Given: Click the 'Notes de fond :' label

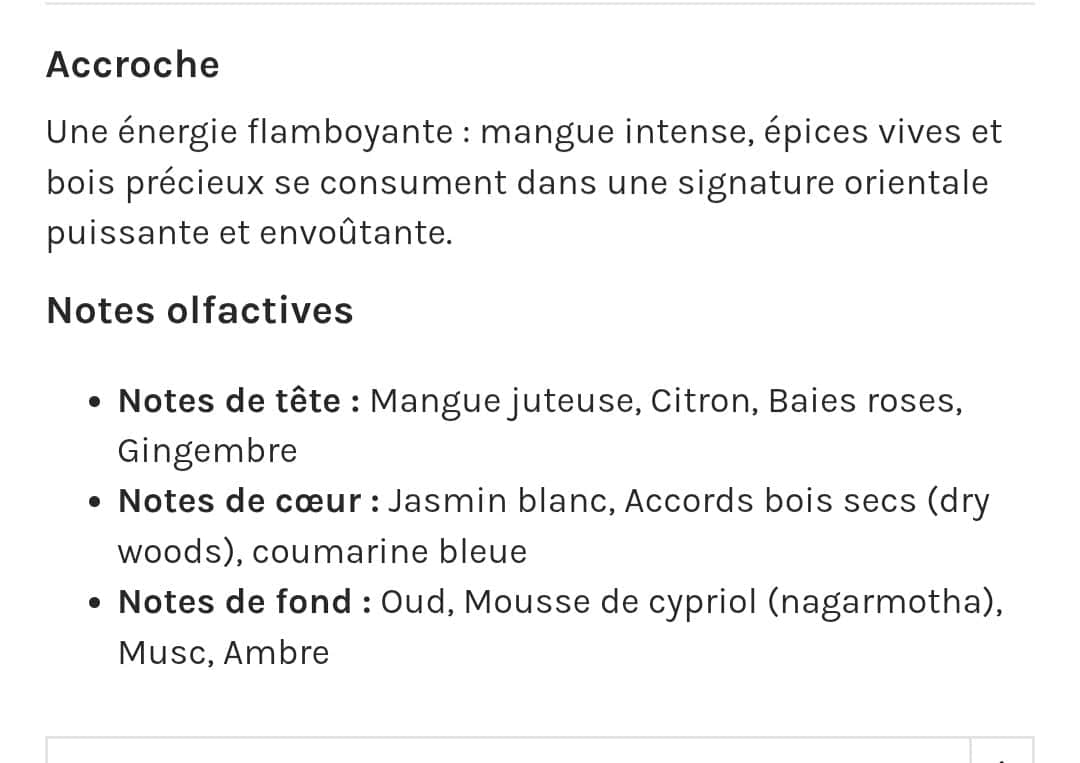Looking at the screenshot, I should 245,602.
